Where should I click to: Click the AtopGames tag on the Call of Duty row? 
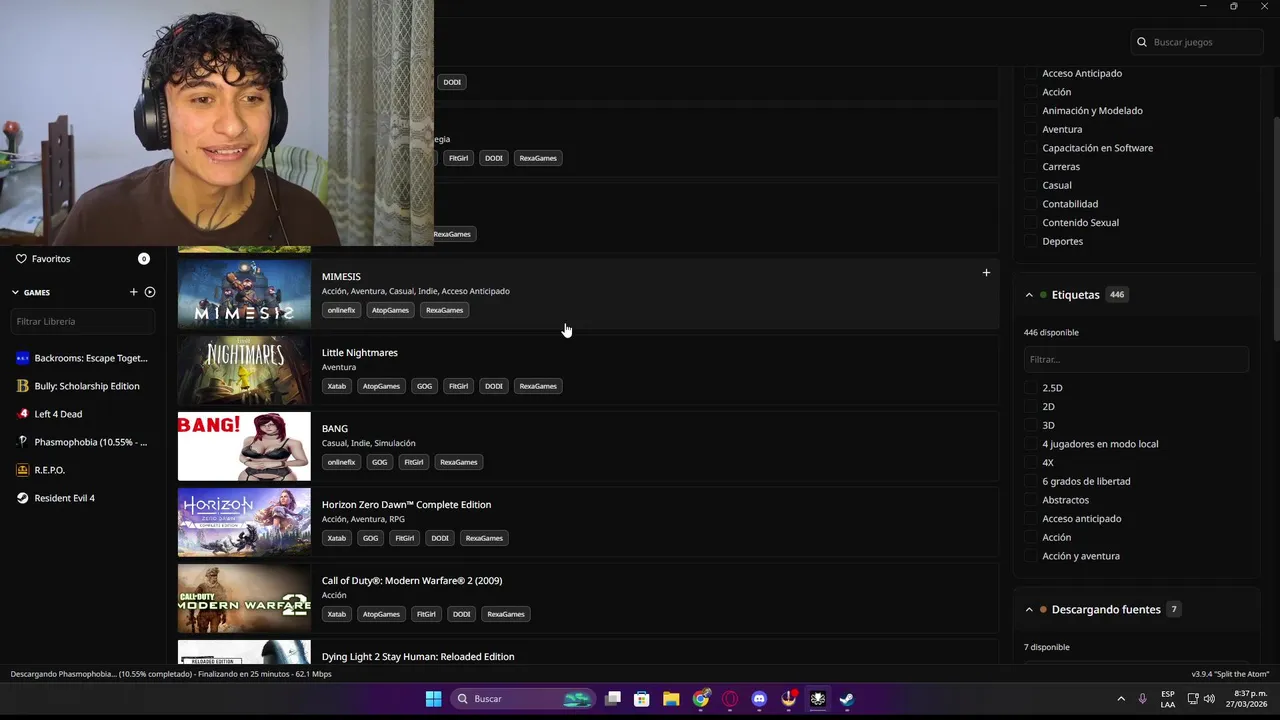[381, 614]
